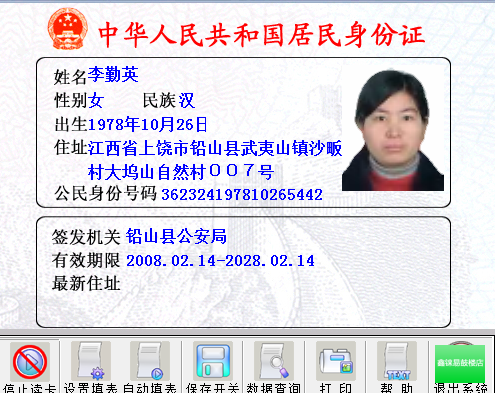Select birth date 1978年10月26日
Screen dimensions: 495x393
click(x=147, y=124)
